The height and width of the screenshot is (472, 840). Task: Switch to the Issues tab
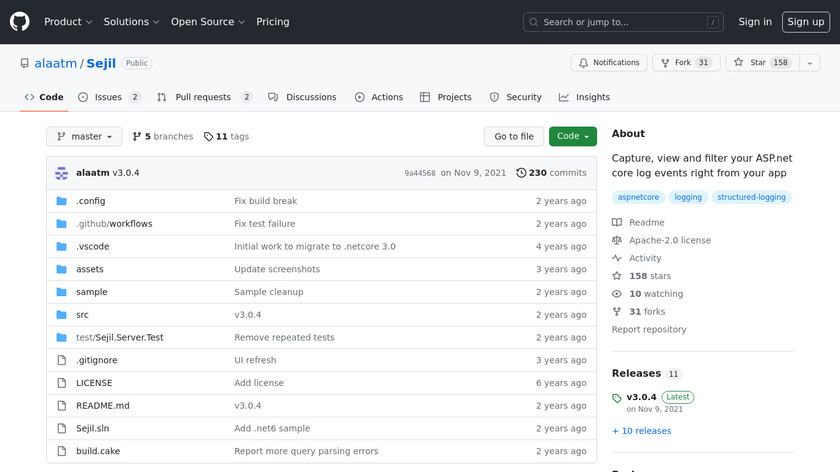(109, 97)
